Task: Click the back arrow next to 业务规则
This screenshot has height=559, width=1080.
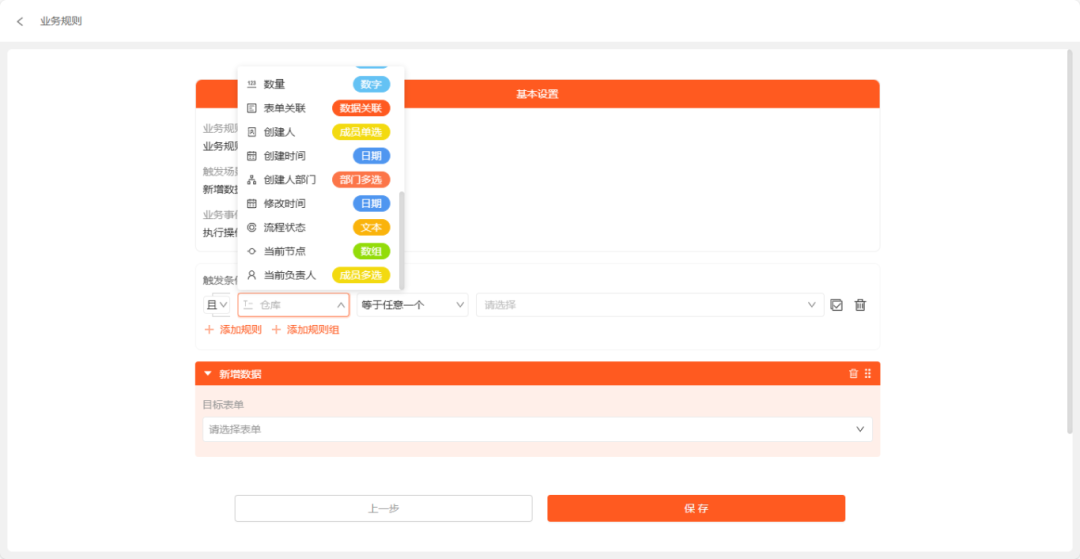Action: tap(20, 21)
